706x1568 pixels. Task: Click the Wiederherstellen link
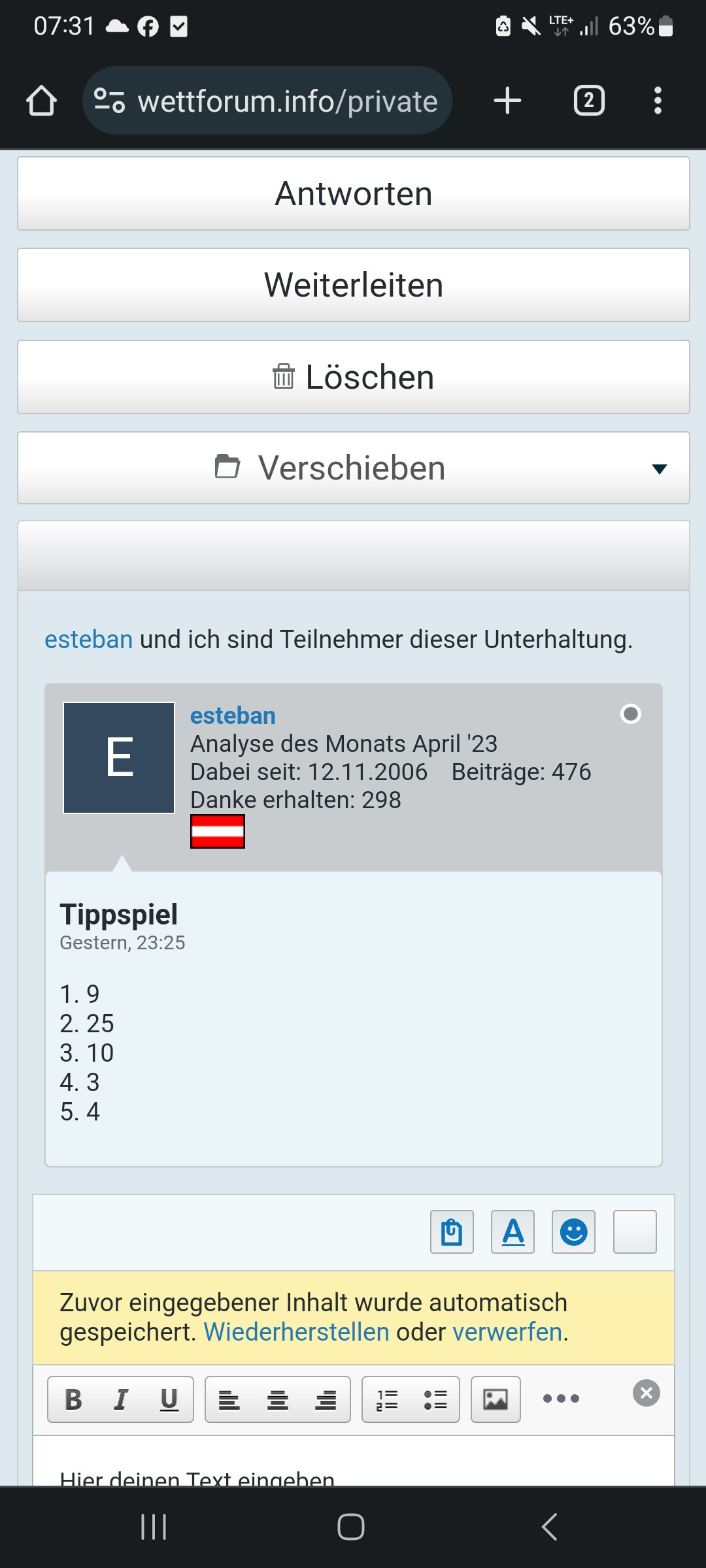(x=296, y=1331)
